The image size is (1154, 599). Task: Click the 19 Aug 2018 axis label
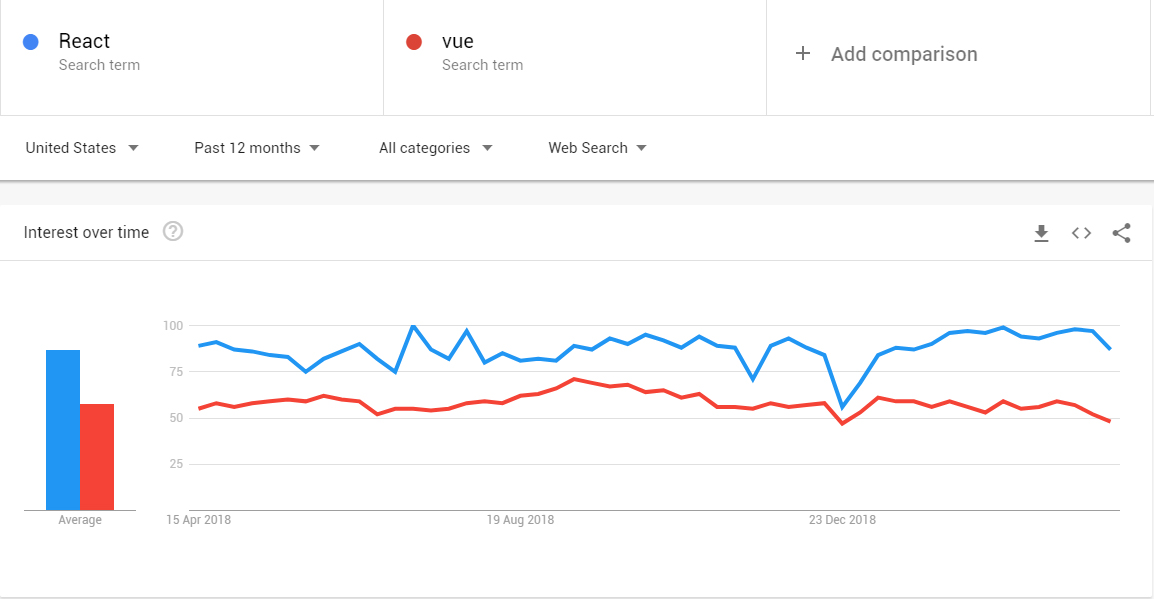tap(520, 520)
